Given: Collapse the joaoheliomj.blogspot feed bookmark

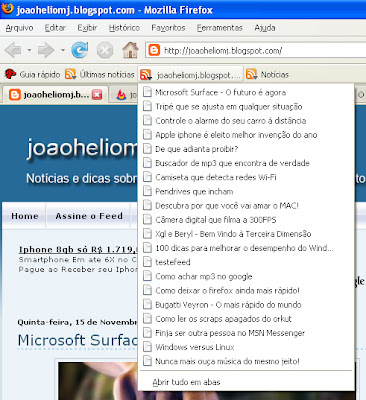Looking at the screenshot, I should coord(191,75).
